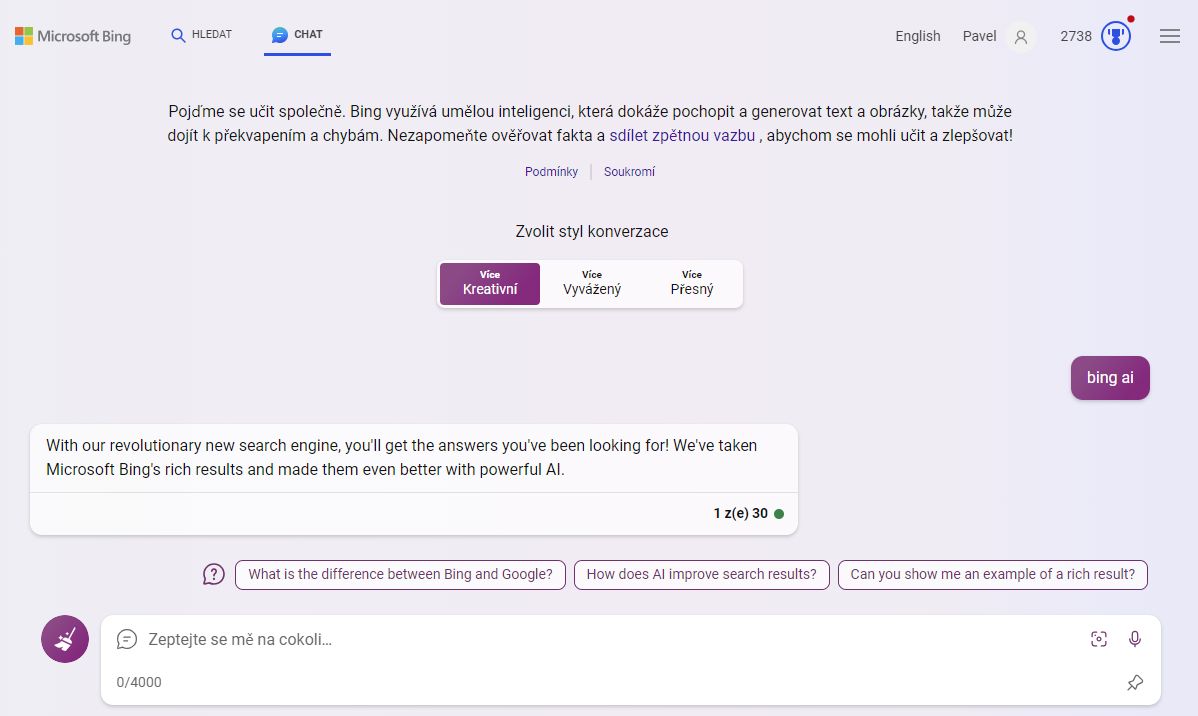Open the Rewards trophy icon
This screenshot has width=1198, height=716.
pyautogui.click(x=1115, y=36)
